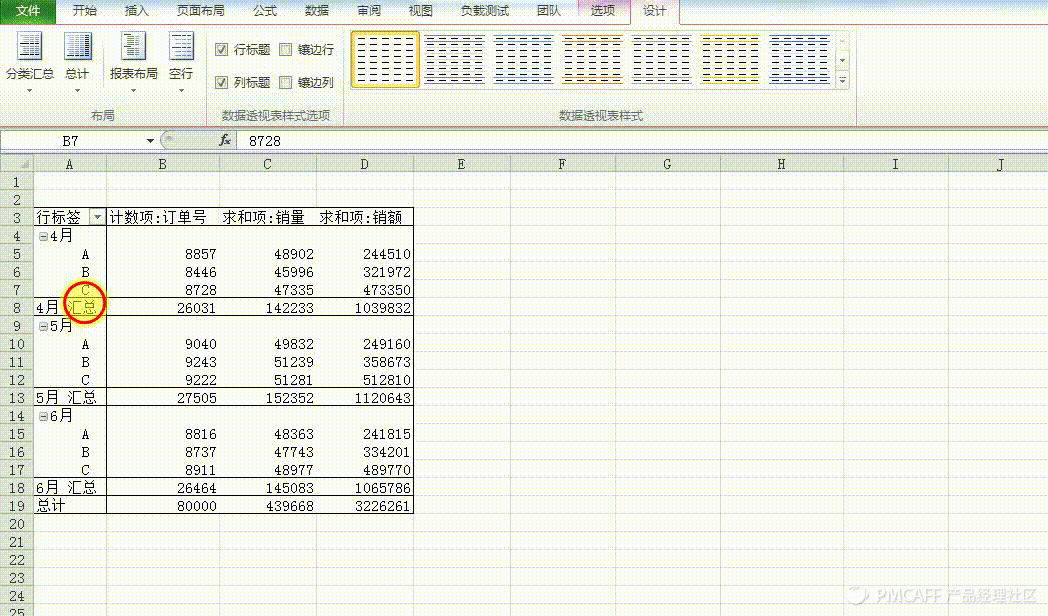Uncheck the 列标题 column headers checkbox
The height and width of the screenshot is (616, 1048).
222,83
